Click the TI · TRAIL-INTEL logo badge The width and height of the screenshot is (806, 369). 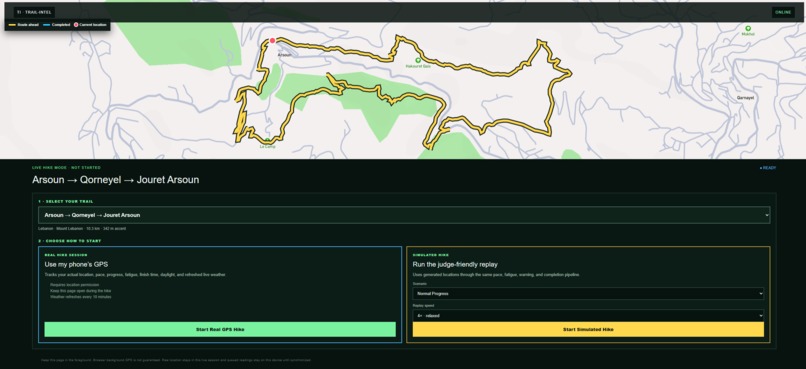pos(34,12)
